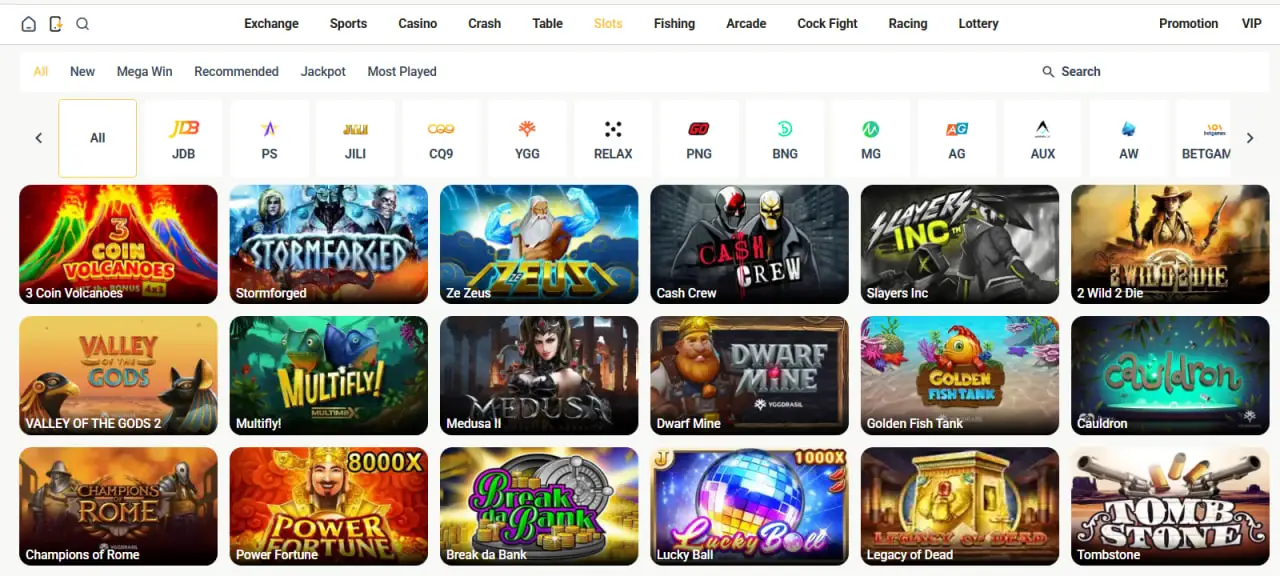
Task: Launch the Ze Zeus game thumbnail
Action: [539, 244]
